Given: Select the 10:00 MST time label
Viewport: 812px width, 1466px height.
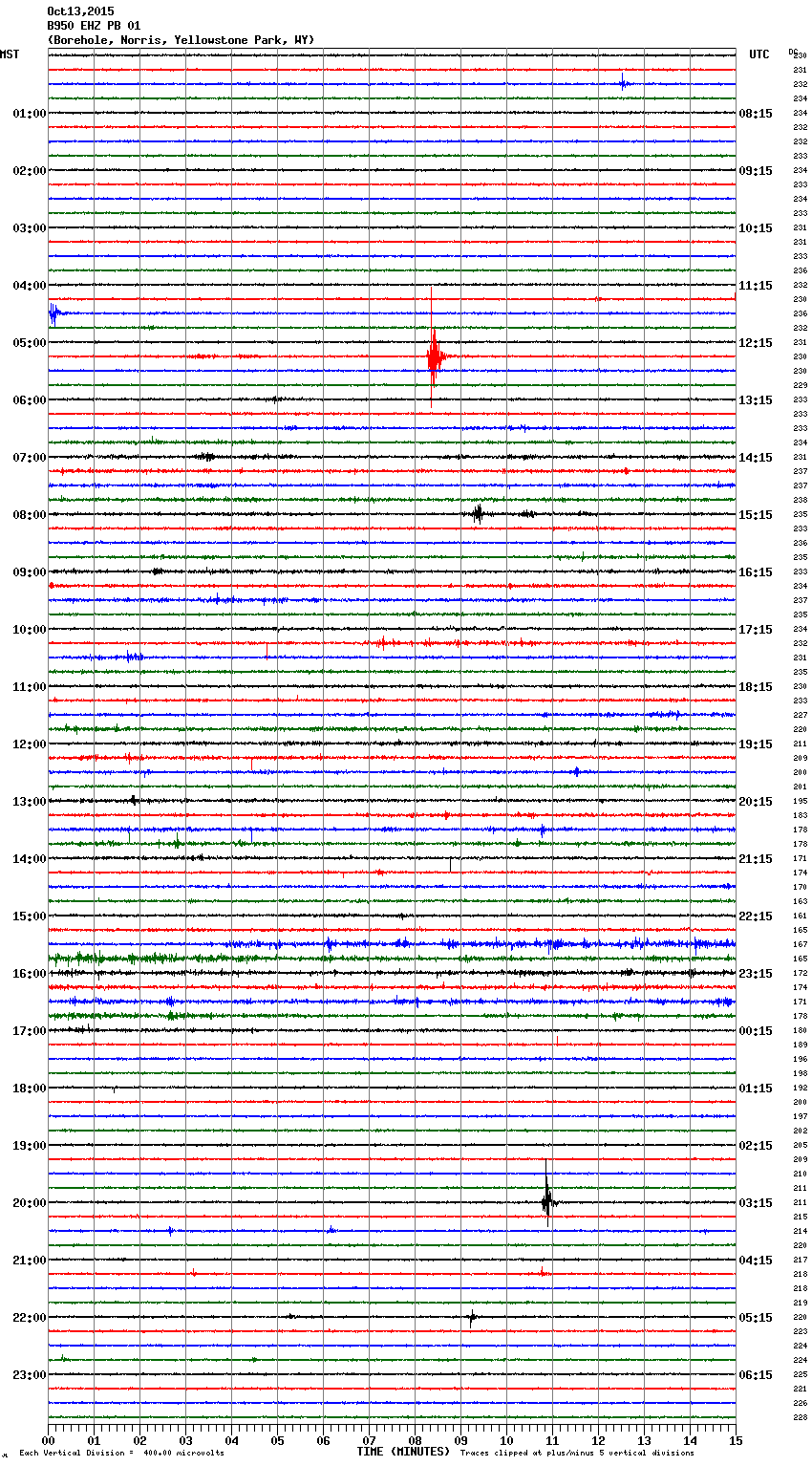Looking at the screenshot, I should pyautogui.click(x=29, y=630).
